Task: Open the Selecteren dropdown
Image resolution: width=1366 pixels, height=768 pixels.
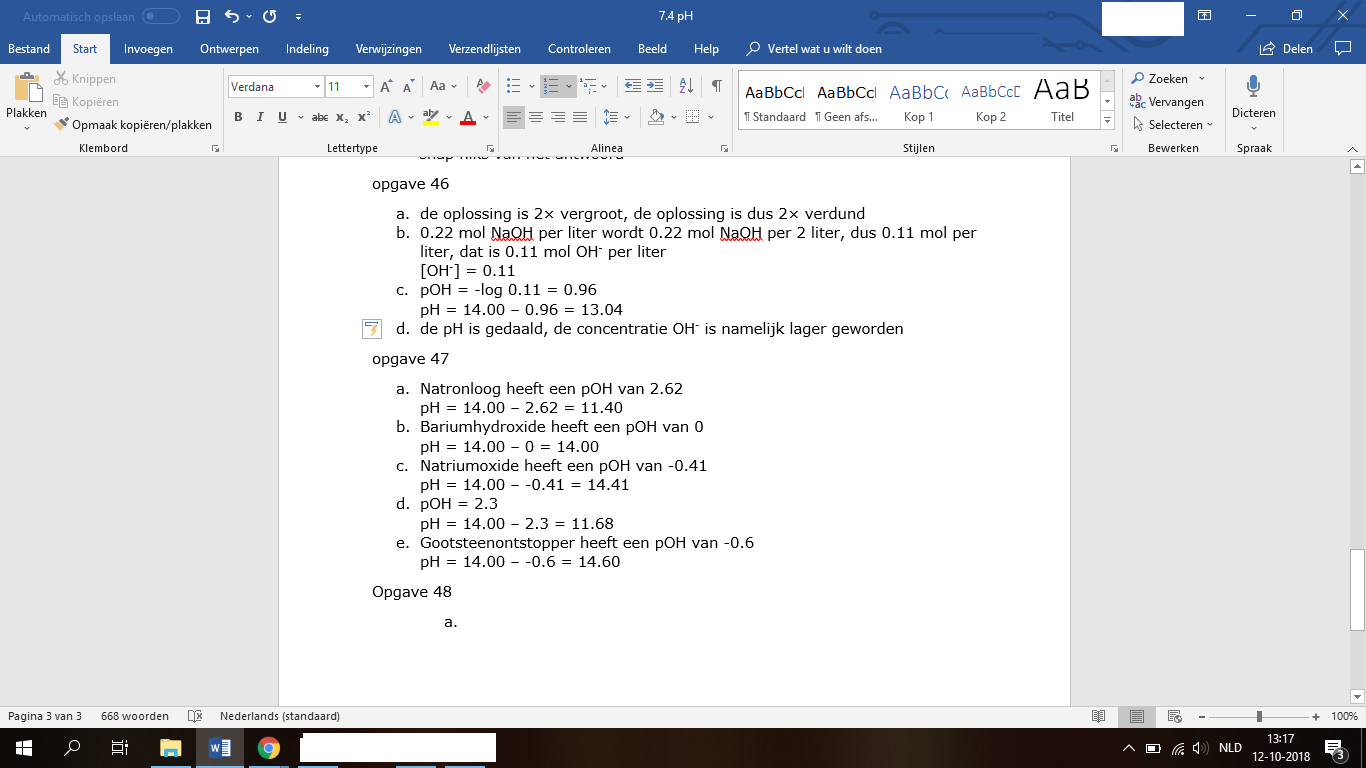Action: pyautogui.click(x=1173, y=125)
